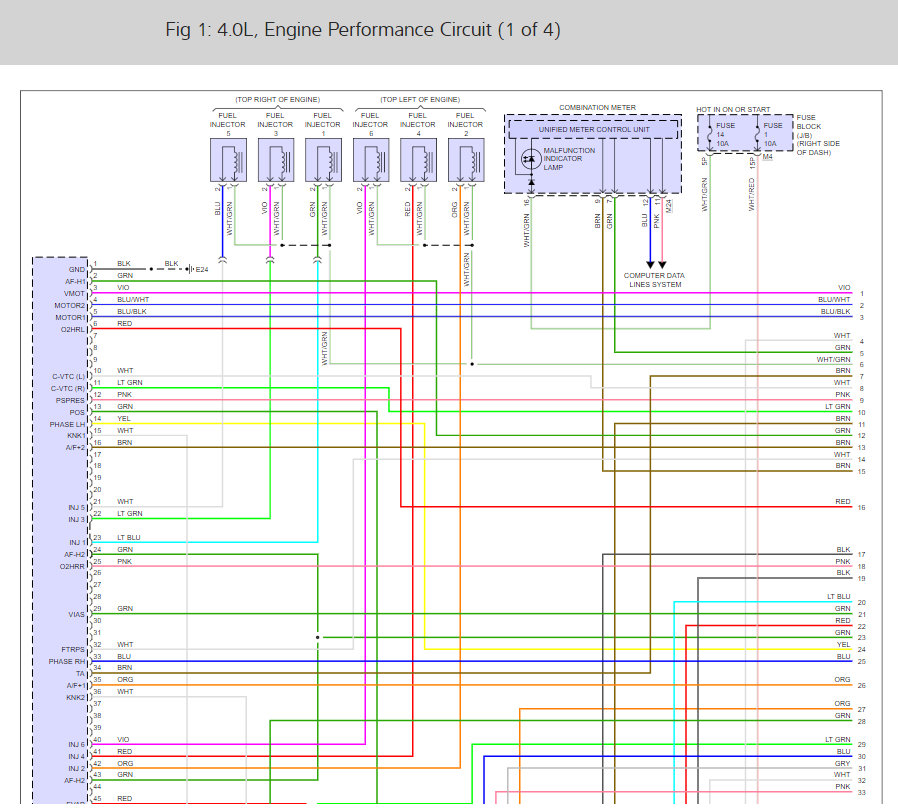Click the Fuel Injector 2 coil symbol
The image size is (898, 809).
coord(466,160)
